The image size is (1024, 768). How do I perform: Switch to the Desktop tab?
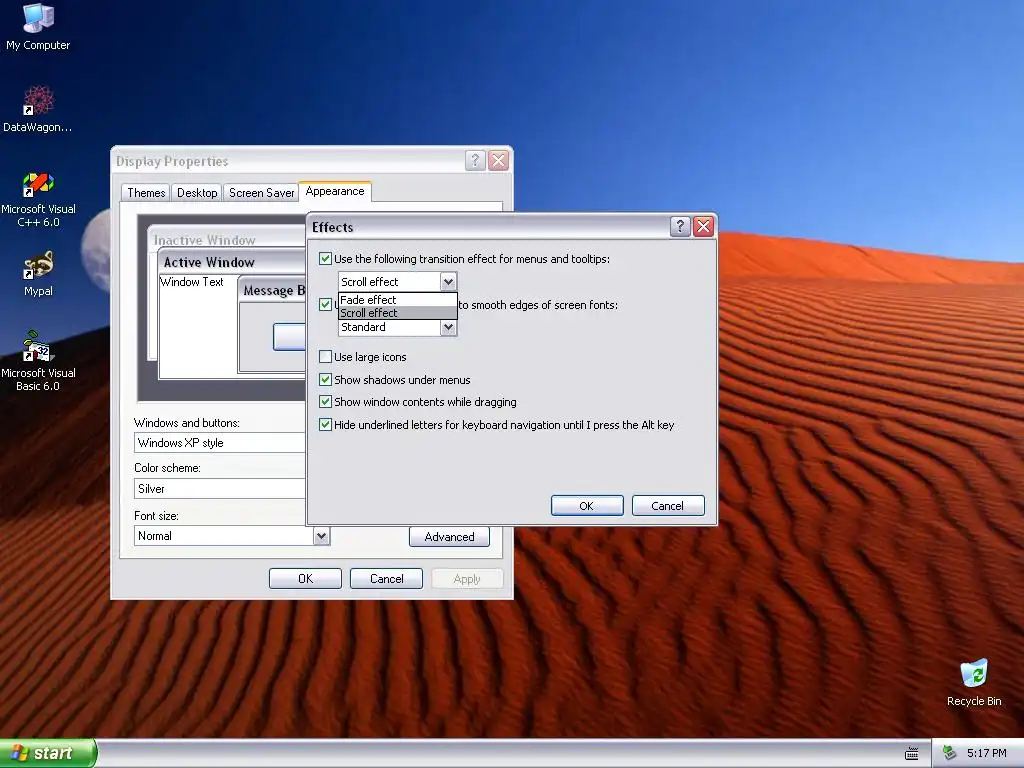197,193
